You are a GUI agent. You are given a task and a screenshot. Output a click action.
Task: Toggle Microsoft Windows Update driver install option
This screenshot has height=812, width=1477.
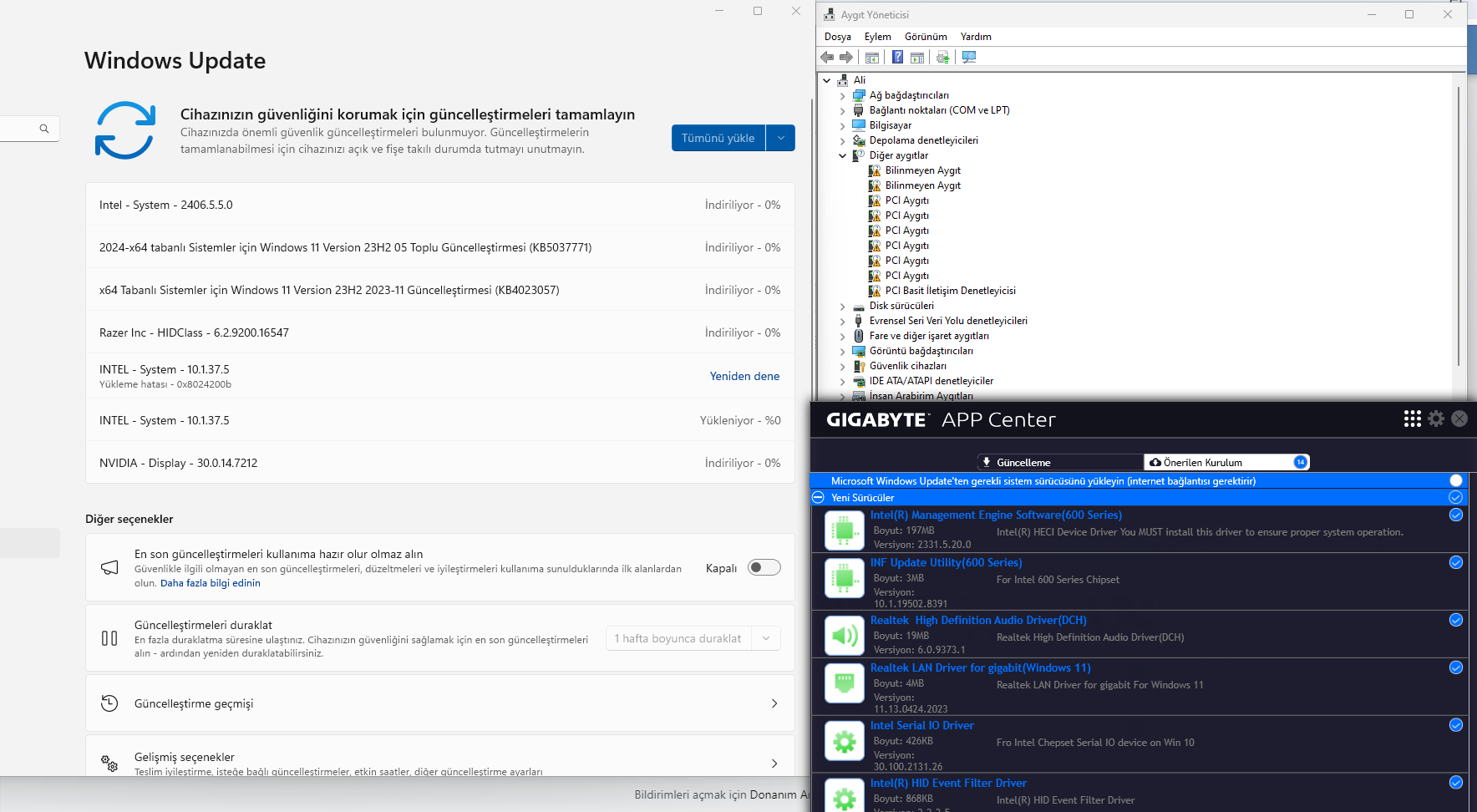1456,480
